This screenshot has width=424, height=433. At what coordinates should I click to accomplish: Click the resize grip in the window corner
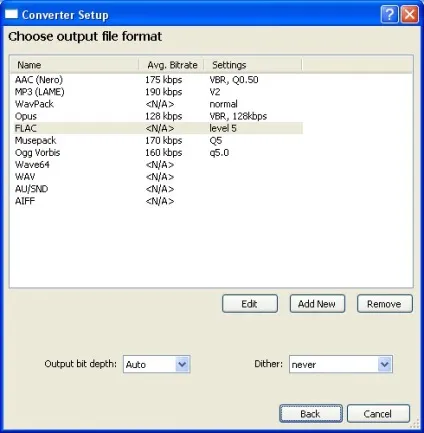pyautogui.click(x=415, y=424)
